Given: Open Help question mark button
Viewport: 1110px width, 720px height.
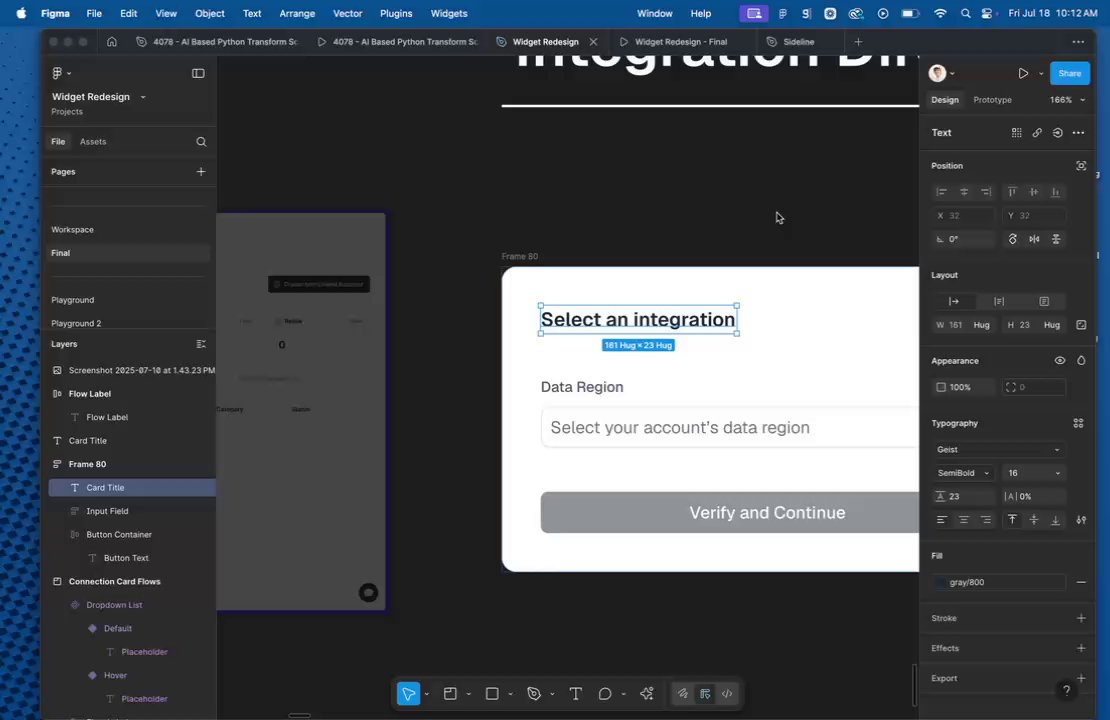Looking at the screenshot, I should point(1066,690).
